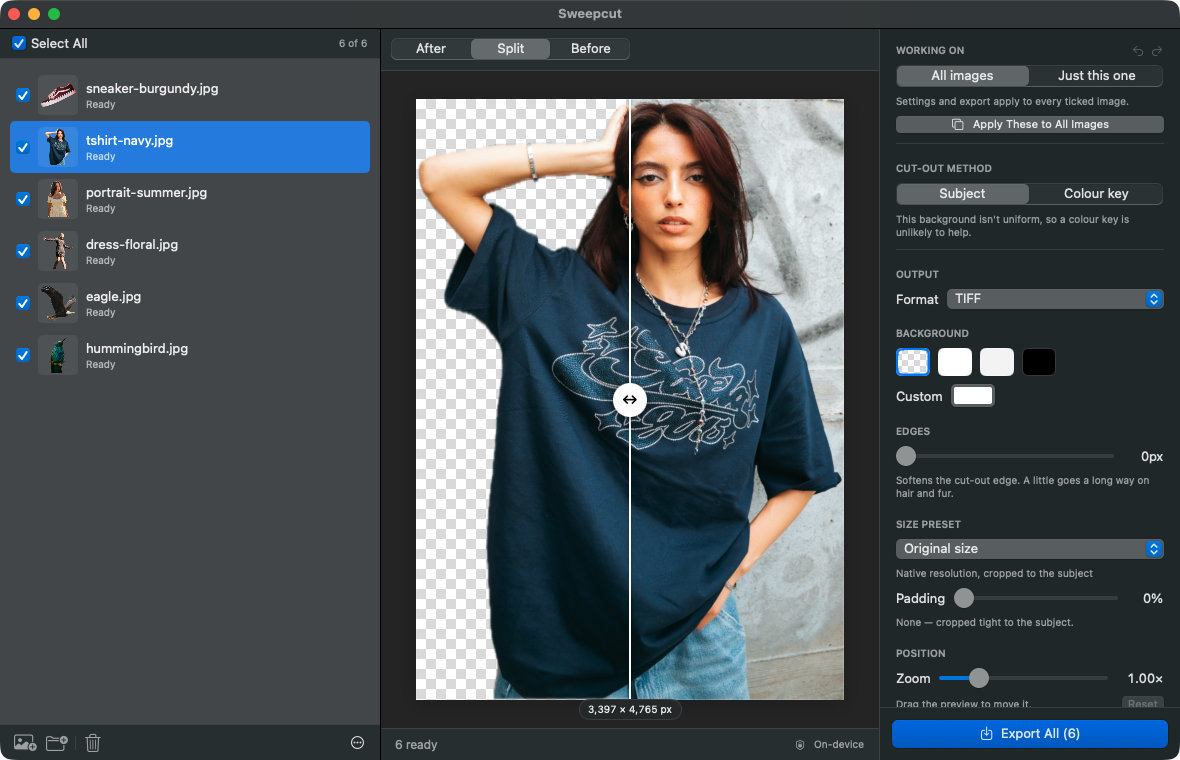Screen dimensions: 1180x760
Task: Click the 6 ready status text
Action: [x=416, y=745]
